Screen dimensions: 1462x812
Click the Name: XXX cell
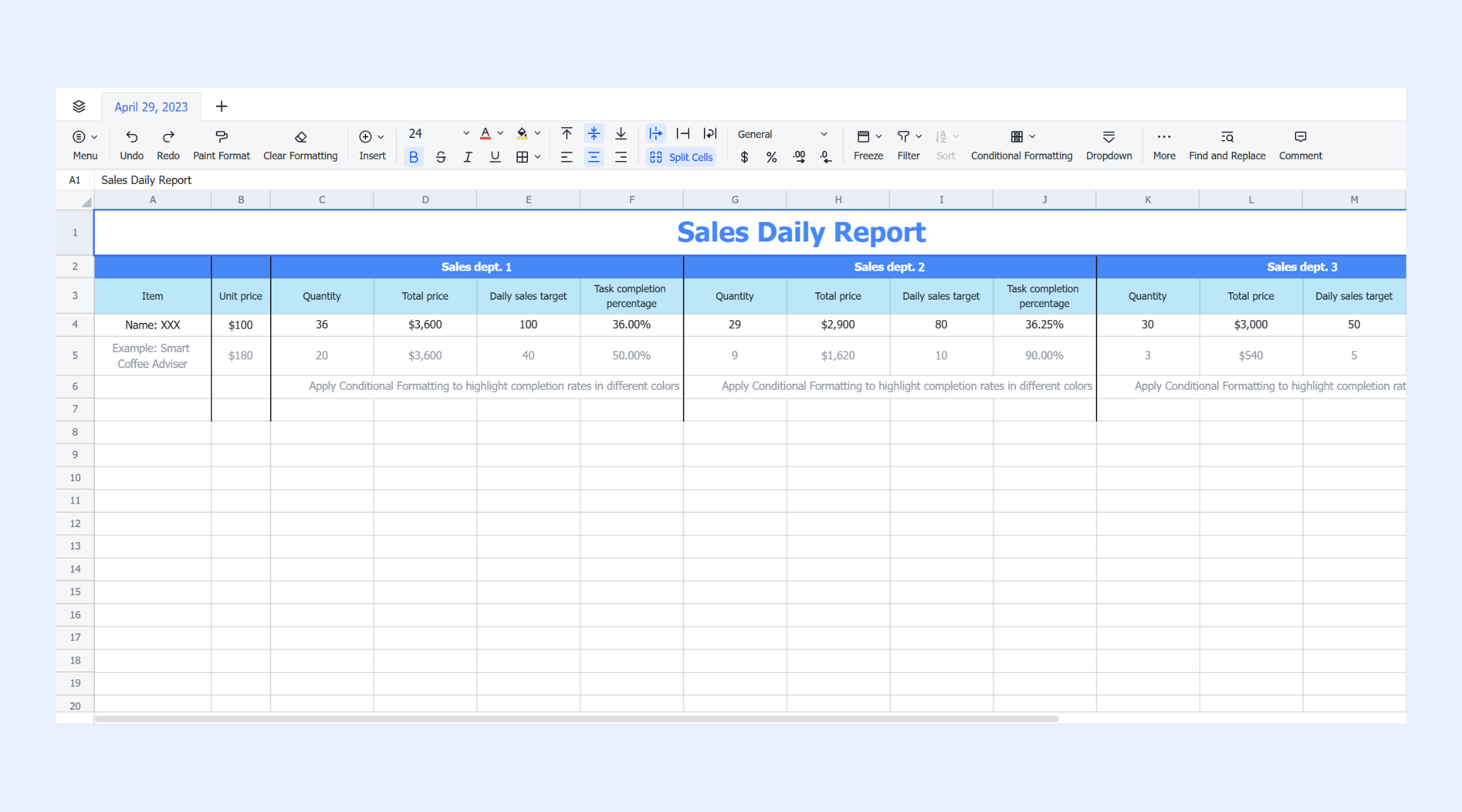[153, 325]
